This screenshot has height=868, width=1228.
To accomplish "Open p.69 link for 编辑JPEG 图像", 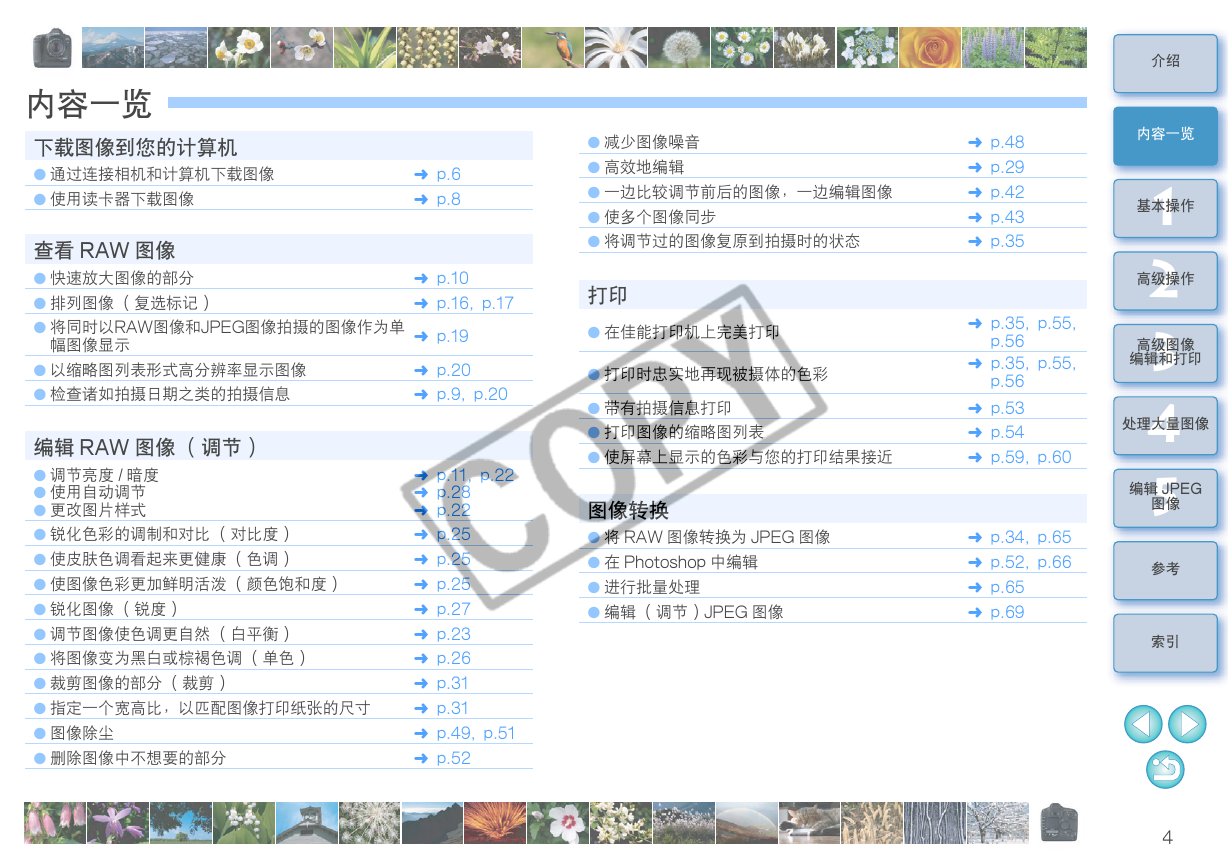I will point(1007,612).
